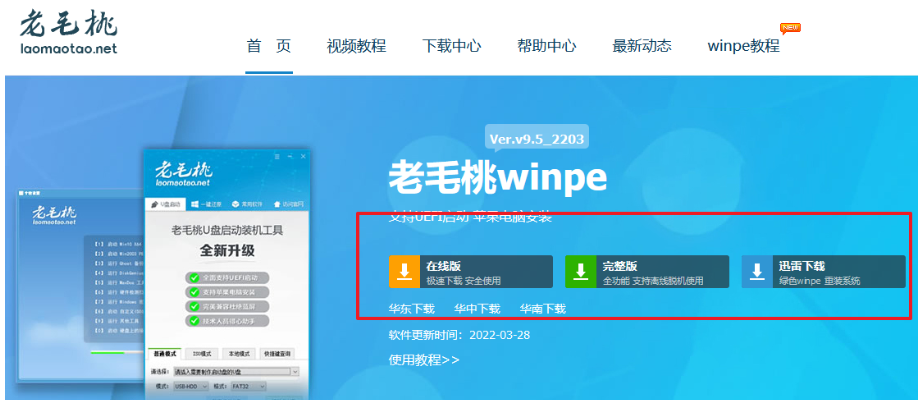The width and height of the screenshot is (919, 400).
Task: Click the blue download icon for 迅雷下载
Action: [758, 271]
